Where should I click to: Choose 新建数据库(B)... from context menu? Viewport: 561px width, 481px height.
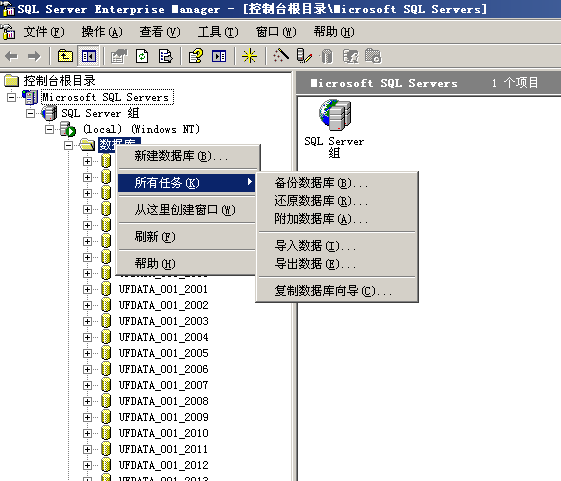click(186, 156)
